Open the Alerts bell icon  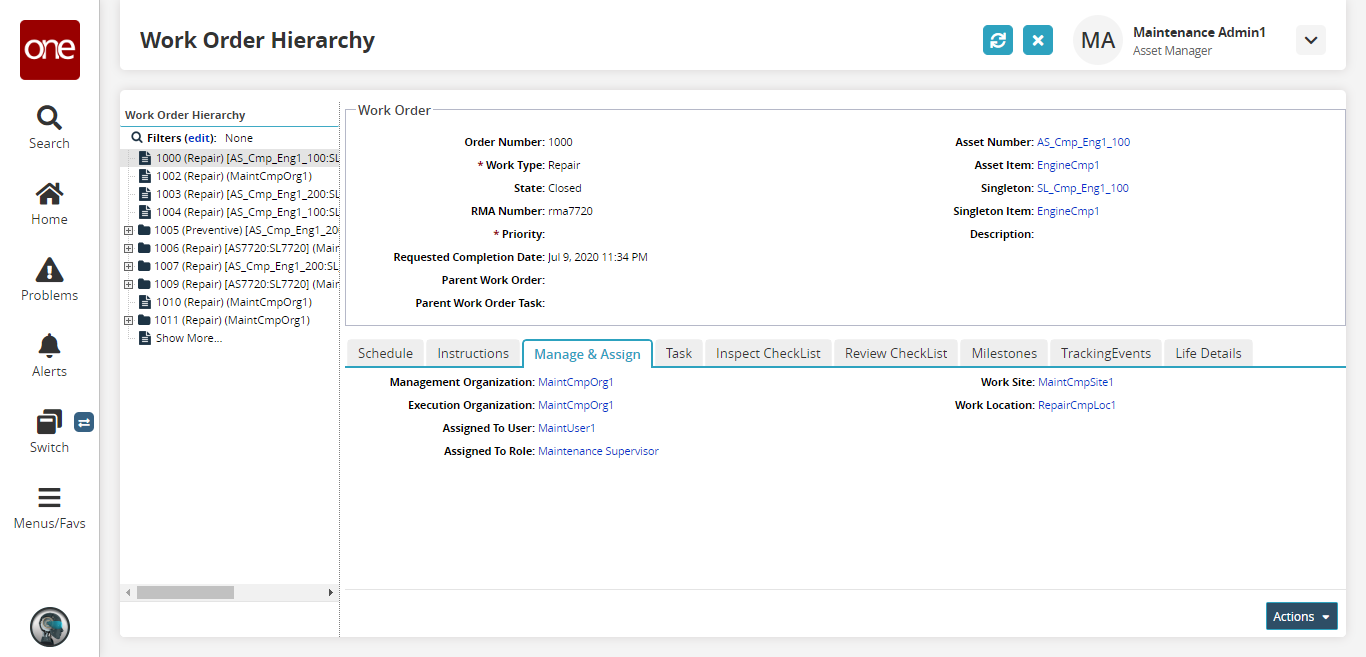coord(49,346)
